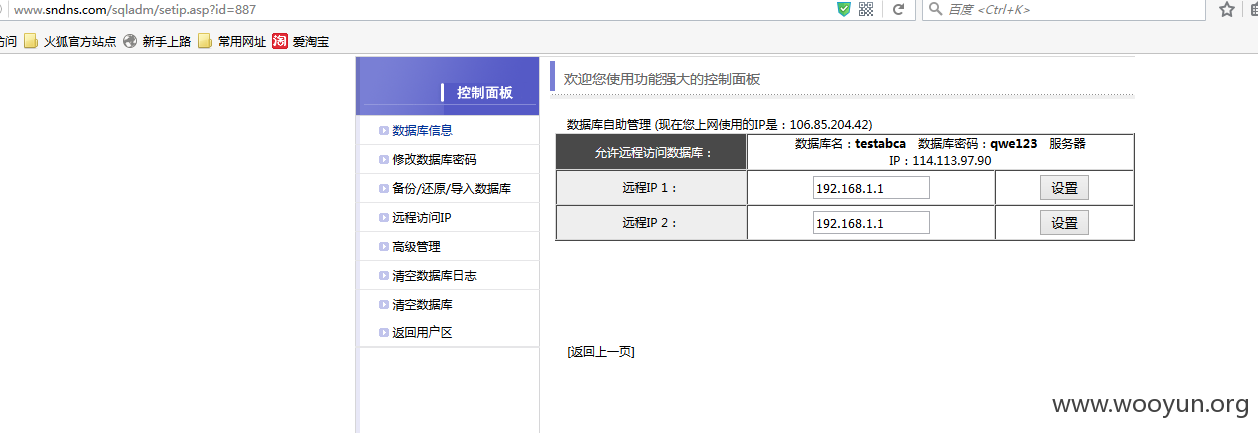
Task: Open the 常用网址 bookmark folder
Action: coord(232,42)
